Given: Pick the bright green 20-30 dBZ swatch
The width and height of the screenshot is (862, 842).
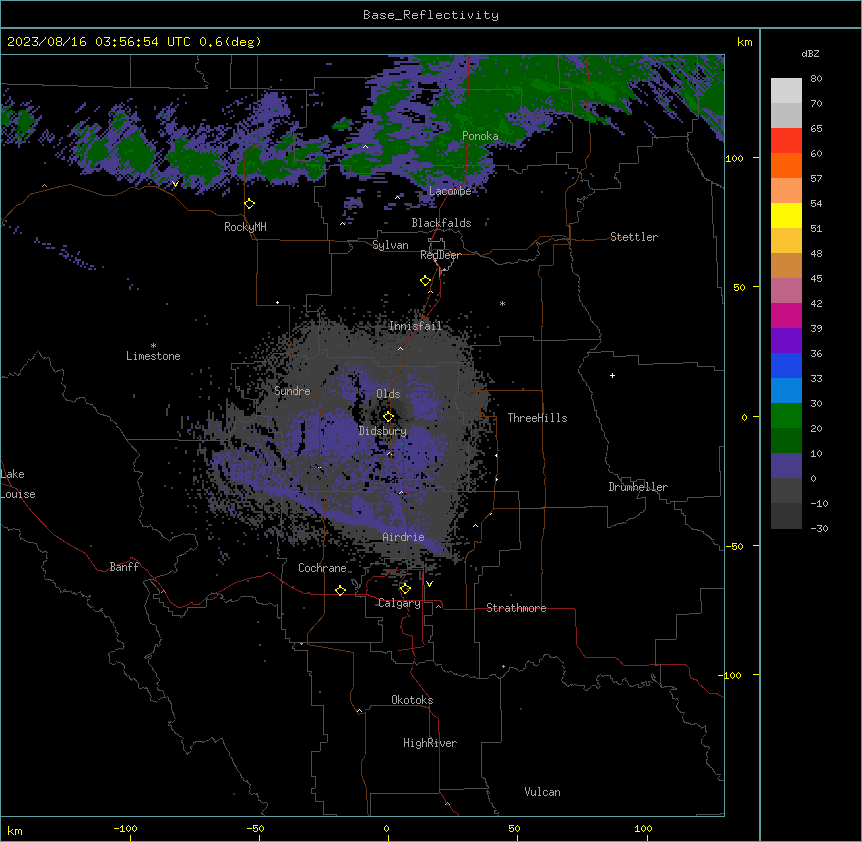Looking at the screenshot, I should pos(786,416).
